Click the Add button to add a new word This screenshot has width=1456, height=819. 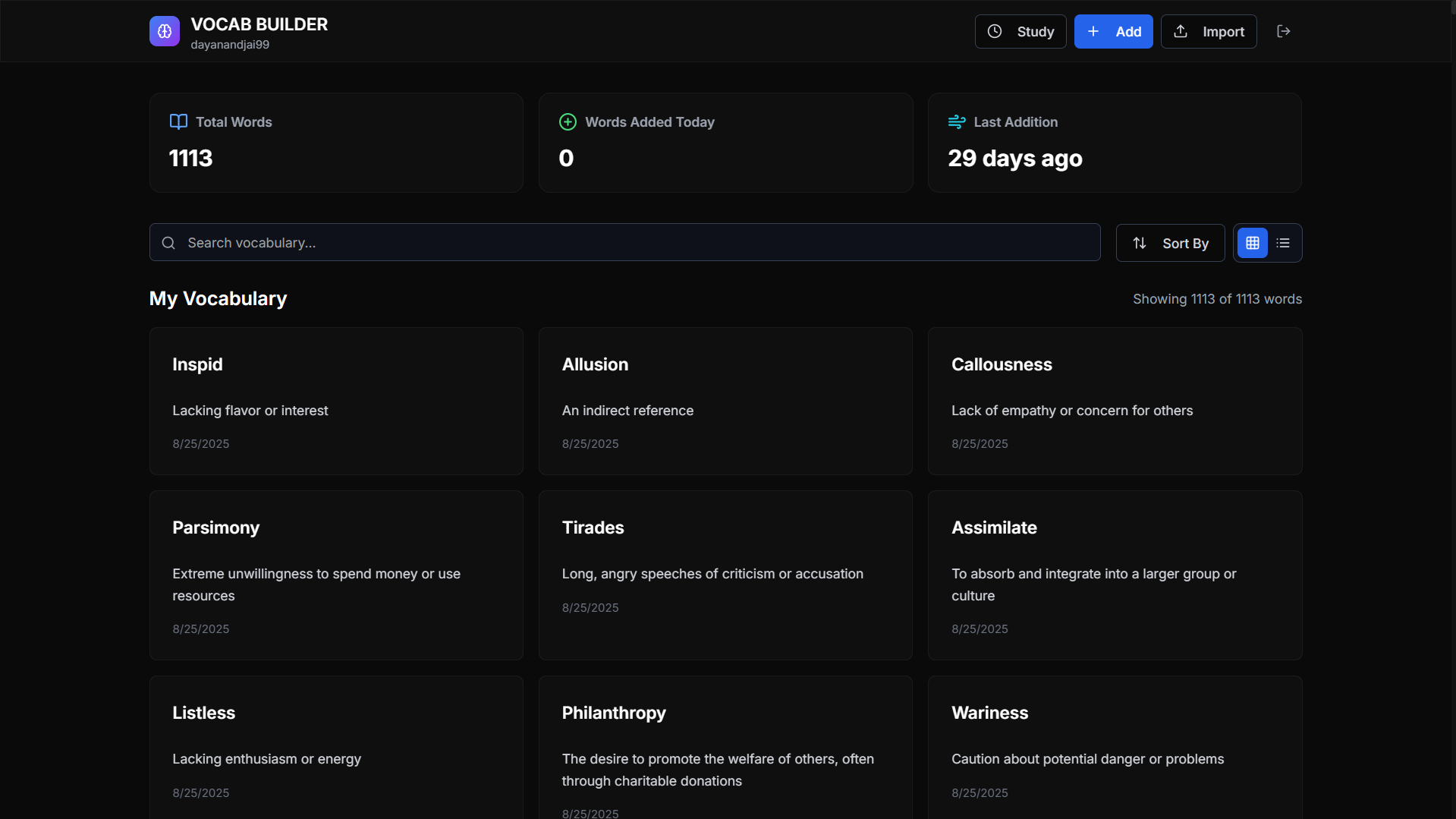point(1113,31)
